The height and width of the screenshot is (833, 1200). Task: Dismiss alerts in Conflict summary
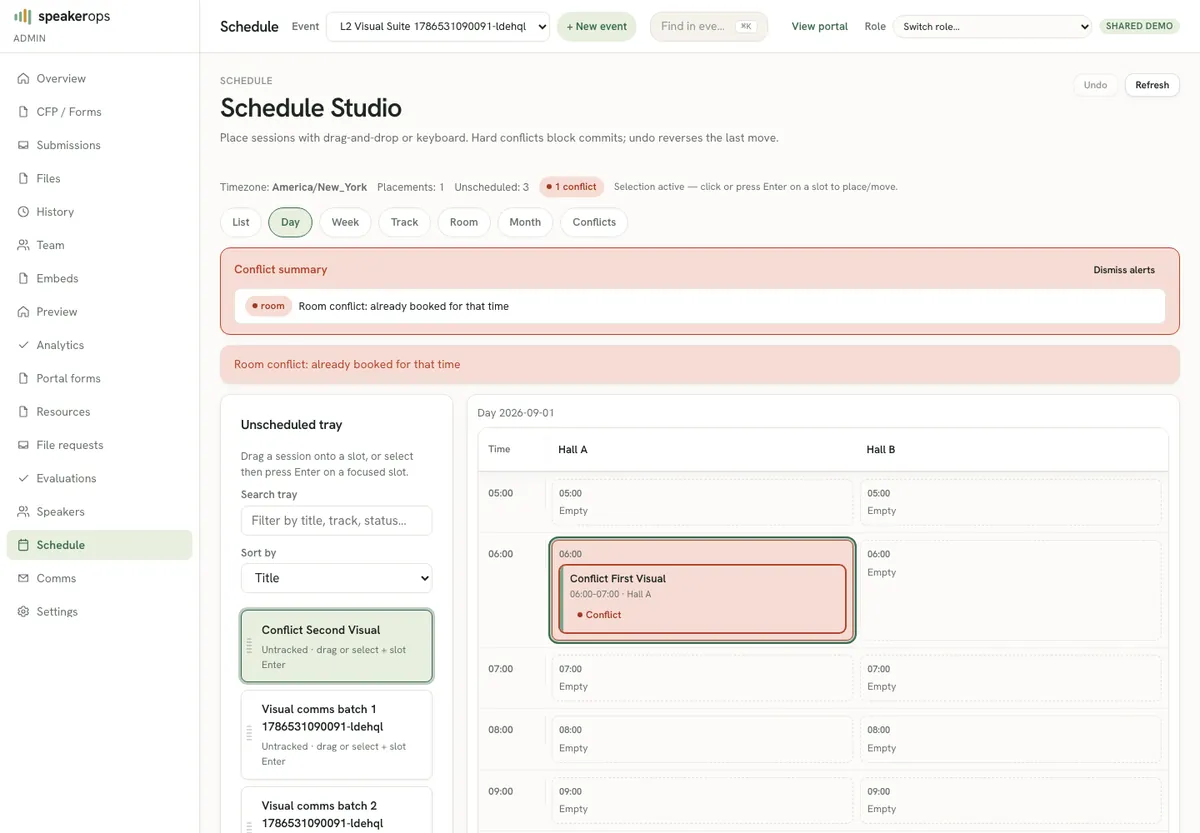coord(1124,270)
